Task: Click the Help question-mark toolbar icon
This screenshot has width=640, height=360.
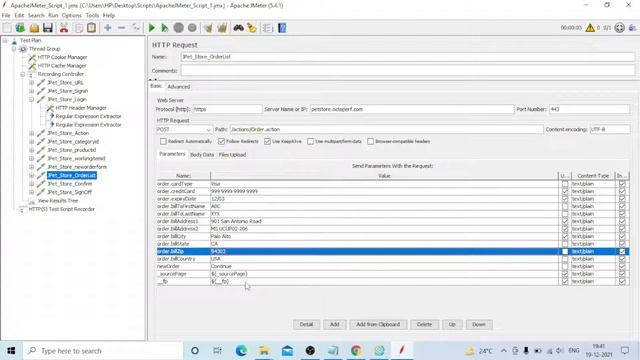Action: click(282, 28)
